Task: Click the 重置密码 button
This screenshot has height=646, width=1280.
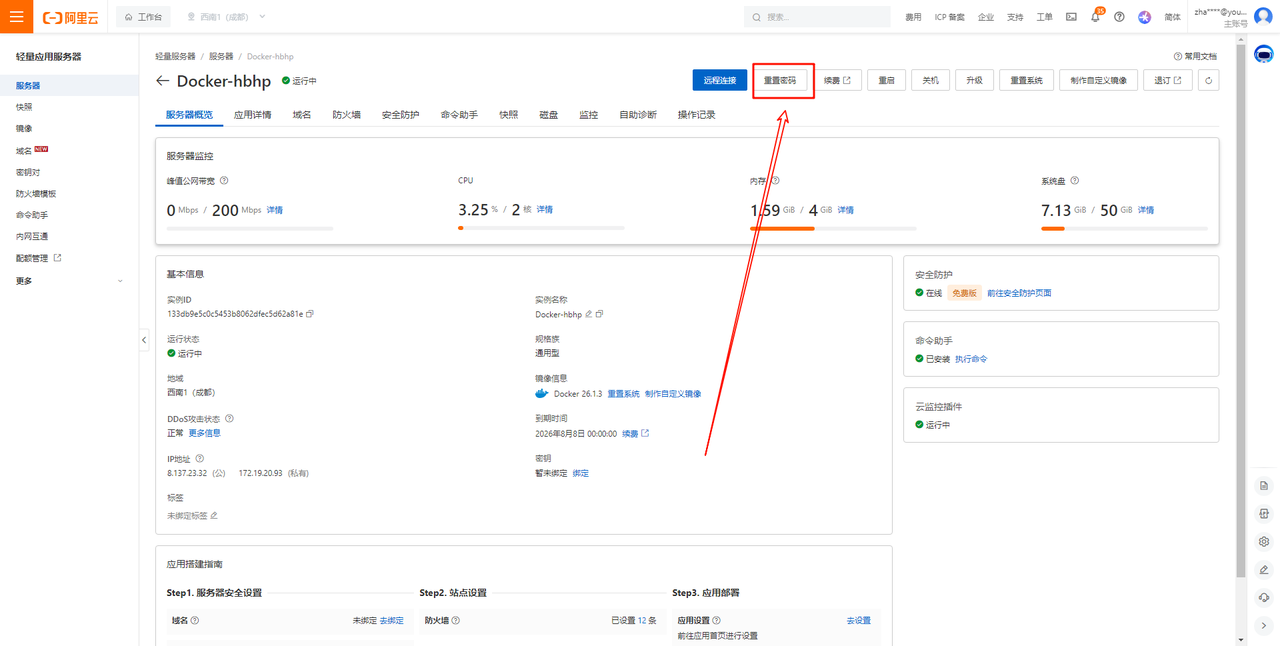Action: (780, 81)
